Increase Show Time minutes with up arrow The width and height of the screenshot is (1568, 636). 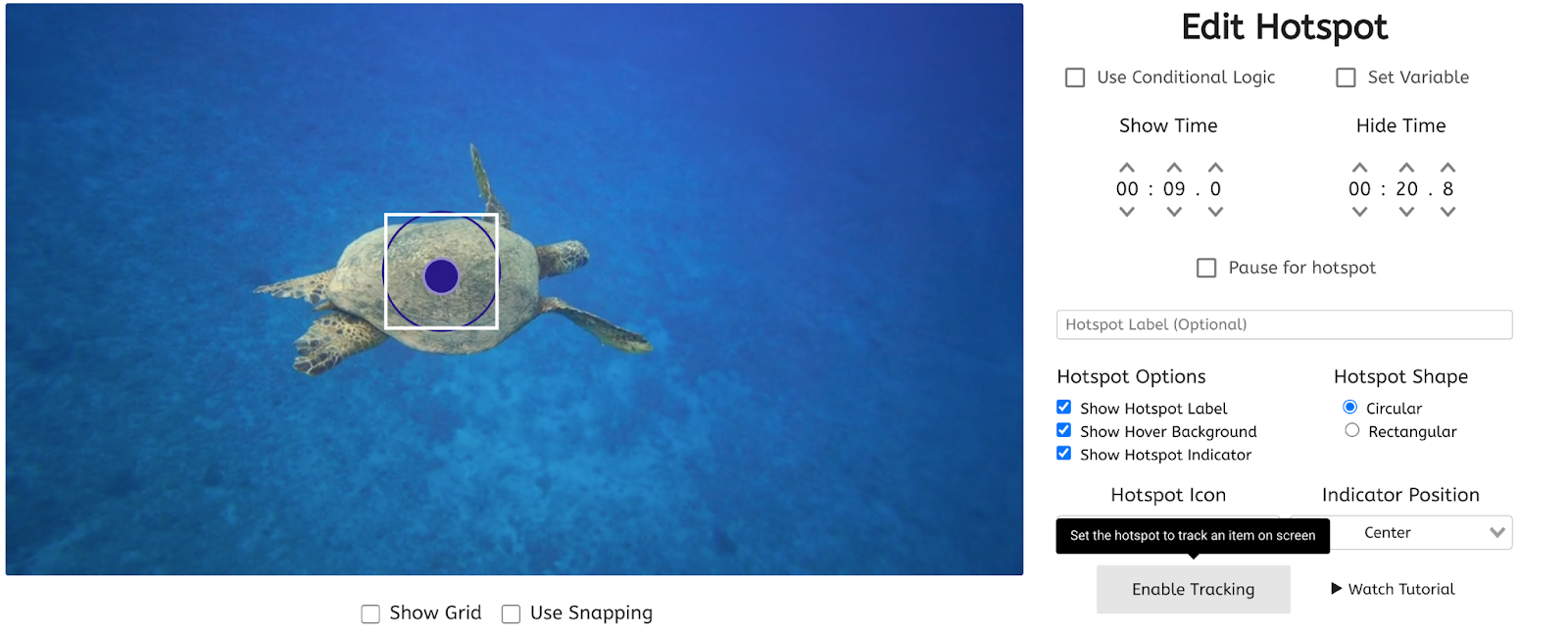(x=1127, y=168)
